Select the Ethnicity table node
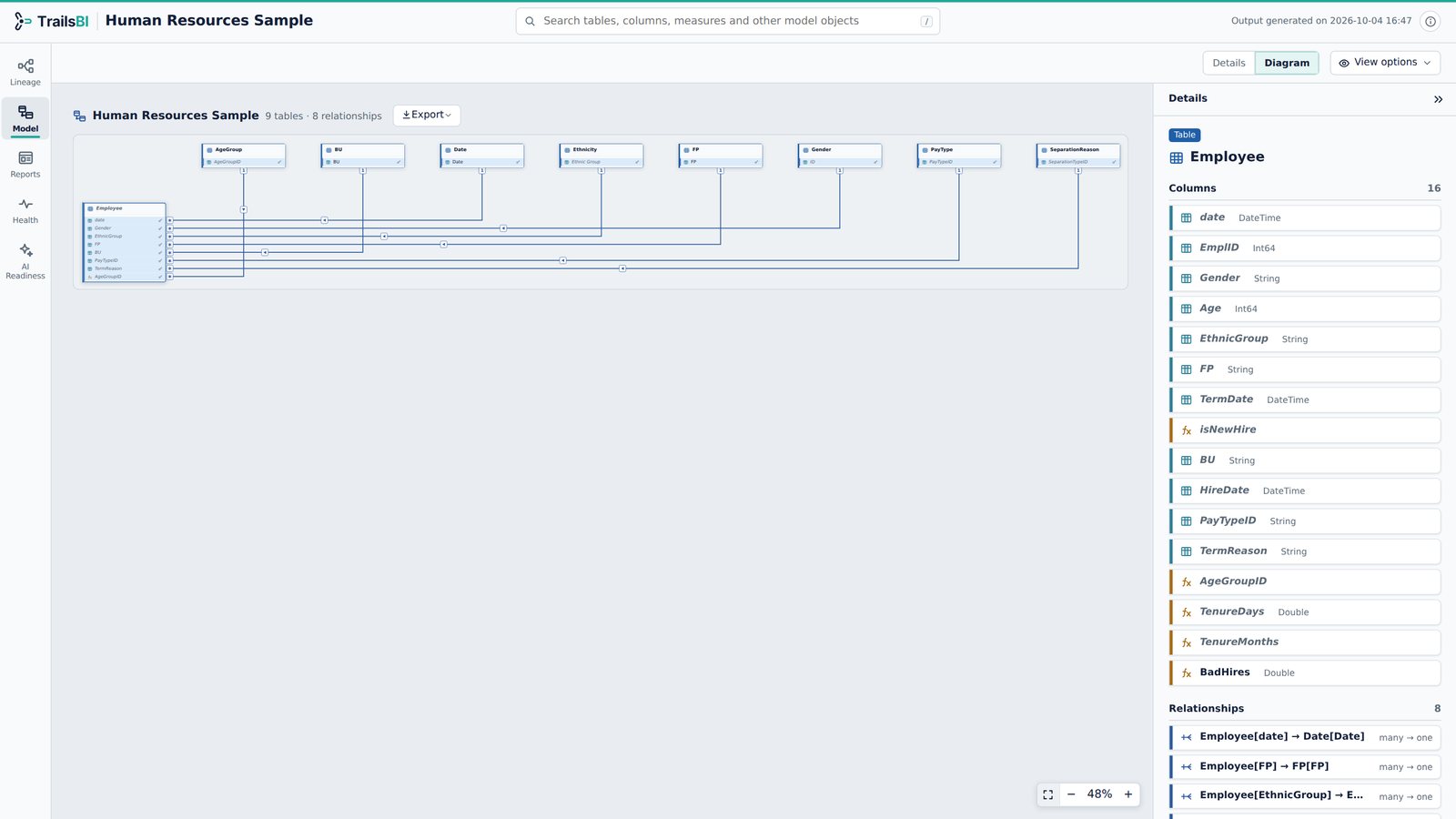Viewport: 1456px width, 819px height. coord(602,156)
